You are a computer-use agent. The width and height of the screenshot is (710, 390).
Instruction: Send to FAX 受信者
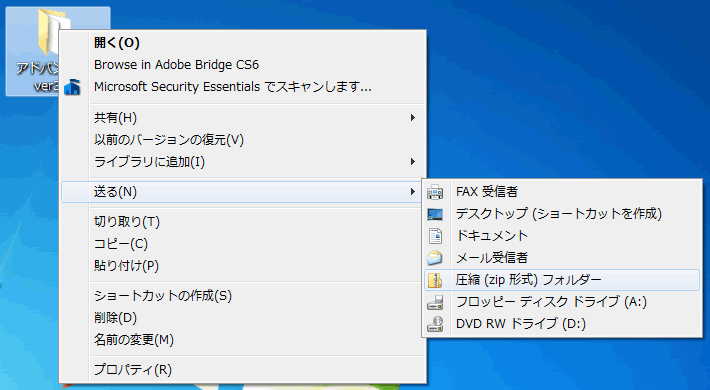[x=562, y=192]
